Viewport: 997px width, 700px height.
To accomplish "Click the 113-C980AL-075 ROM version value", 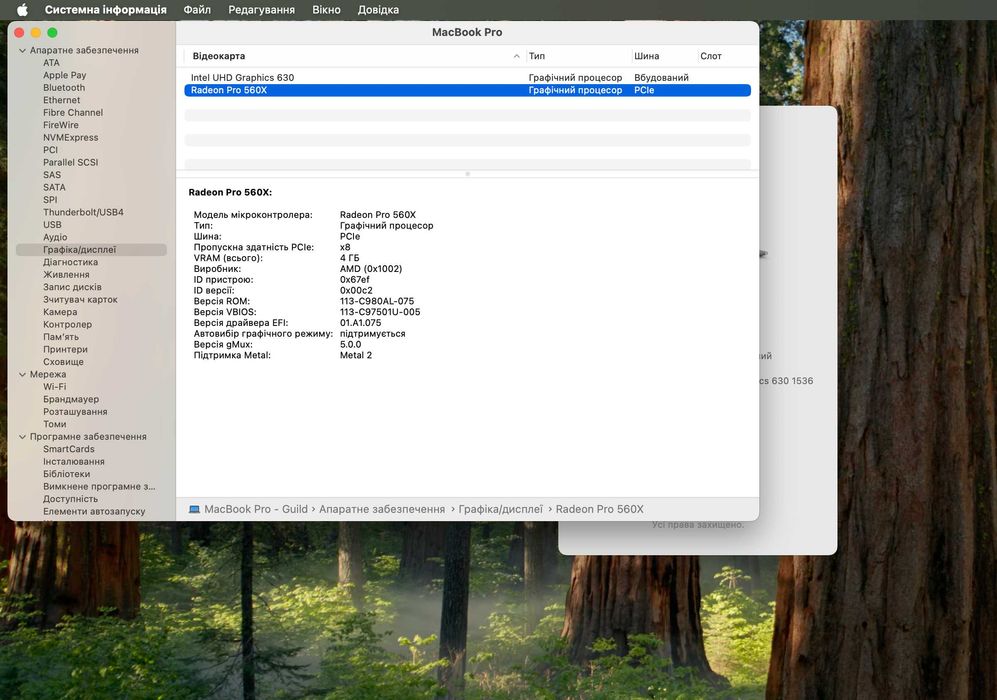I will [377, 301].
